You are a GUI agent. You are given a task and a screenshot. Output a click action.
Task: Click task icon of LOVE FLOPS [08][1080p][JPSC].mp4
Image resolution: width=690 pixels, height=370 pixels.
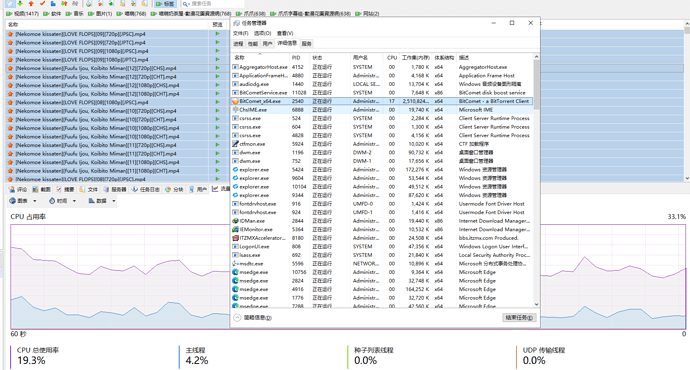(x=10, y=102)
